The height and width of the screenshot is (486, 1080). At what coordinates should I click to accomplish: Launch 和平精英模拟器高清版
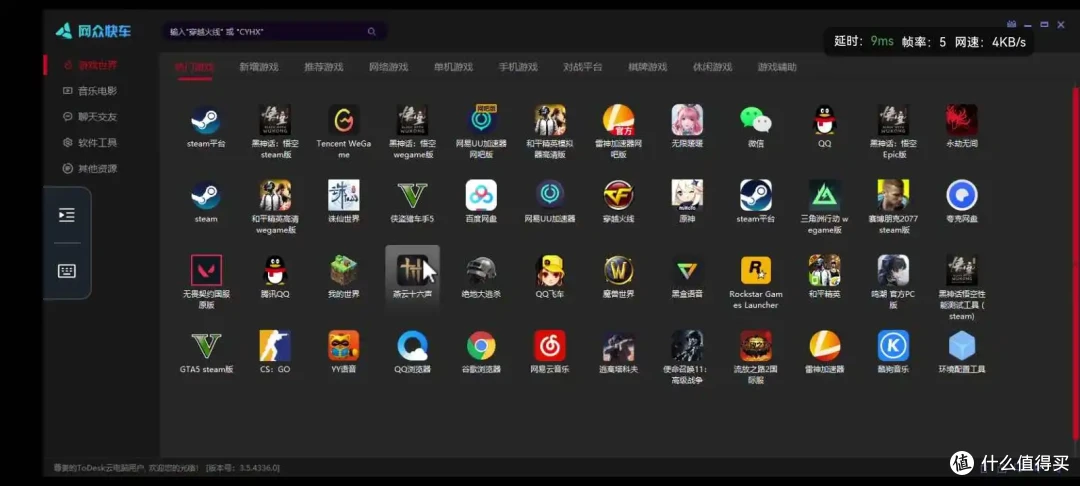[x=550, y=120]
